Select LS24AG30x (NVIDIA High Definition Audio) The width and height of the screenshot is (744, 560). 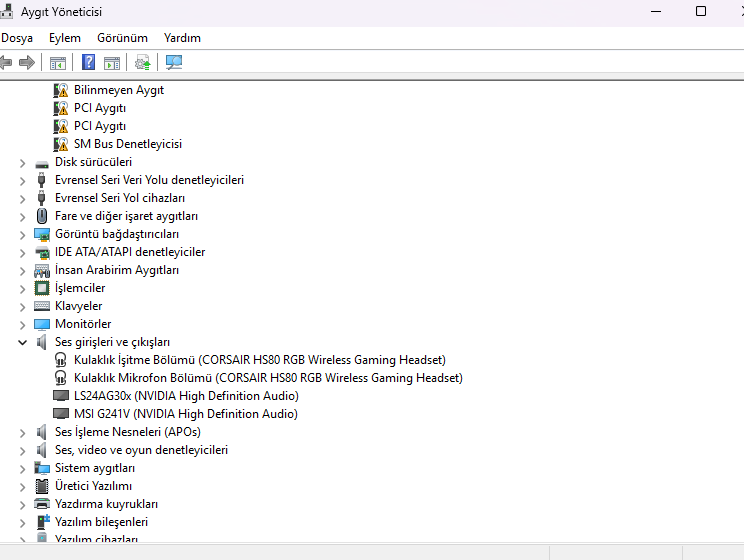coord(186,396)
